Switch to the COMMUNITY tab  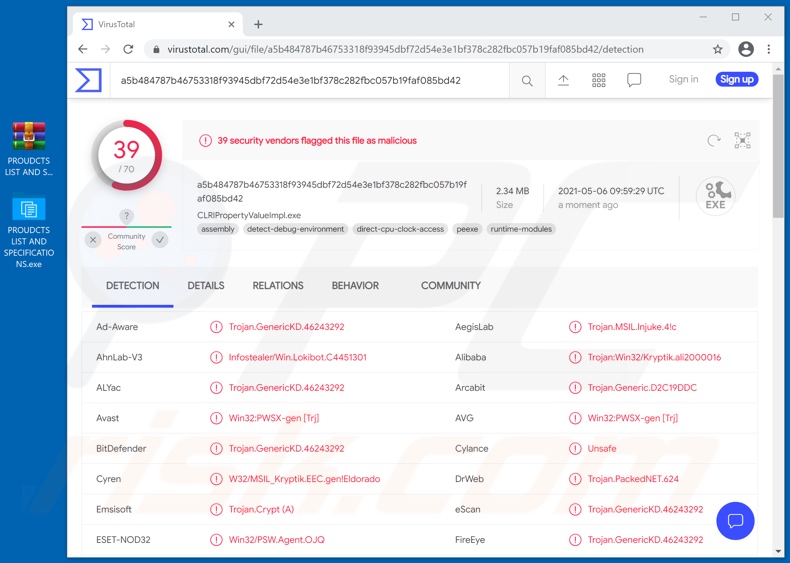451,286
